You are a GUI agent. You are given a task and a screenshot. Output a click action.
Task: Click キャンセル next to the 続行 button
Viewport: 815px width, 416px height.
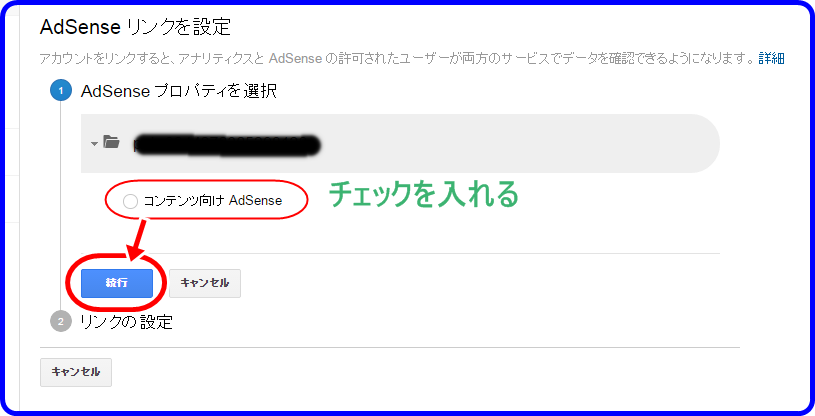(x=205, y=283)
